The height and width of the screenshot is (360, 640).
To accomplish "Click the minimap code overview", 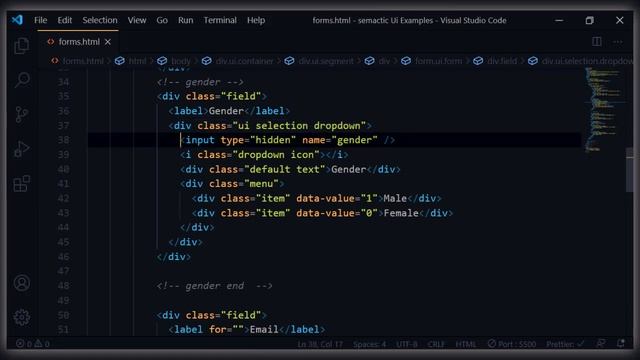I will click(604, 109).
